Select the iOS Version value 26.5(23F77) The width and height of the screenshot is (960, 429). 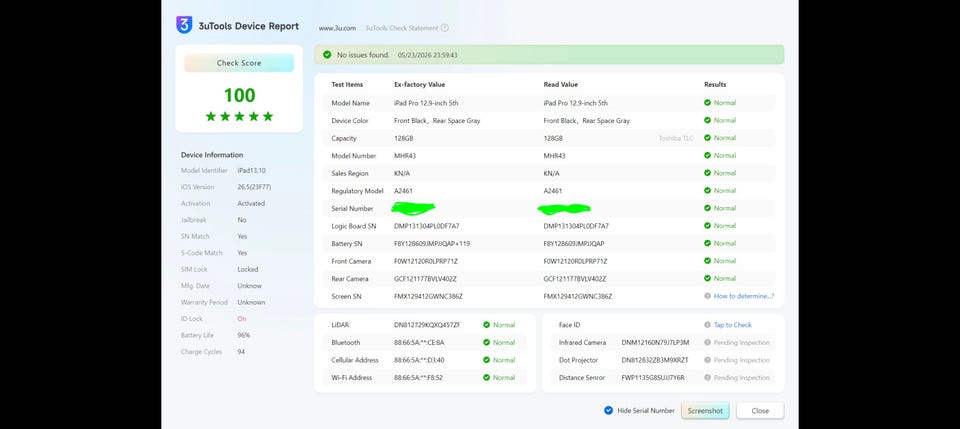[x=255, y=187]
